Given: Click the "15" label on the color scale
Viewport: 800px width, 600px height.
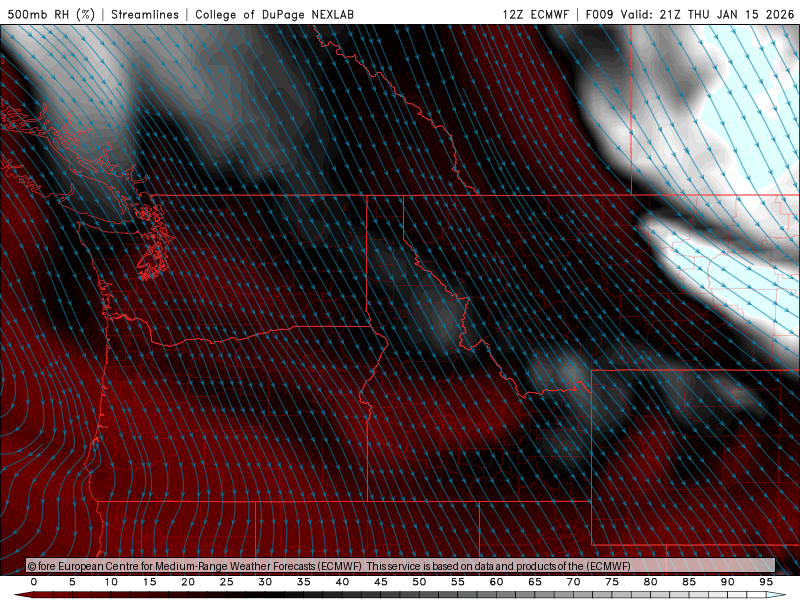Looking at the screenshot, I should tap(149, 582).
